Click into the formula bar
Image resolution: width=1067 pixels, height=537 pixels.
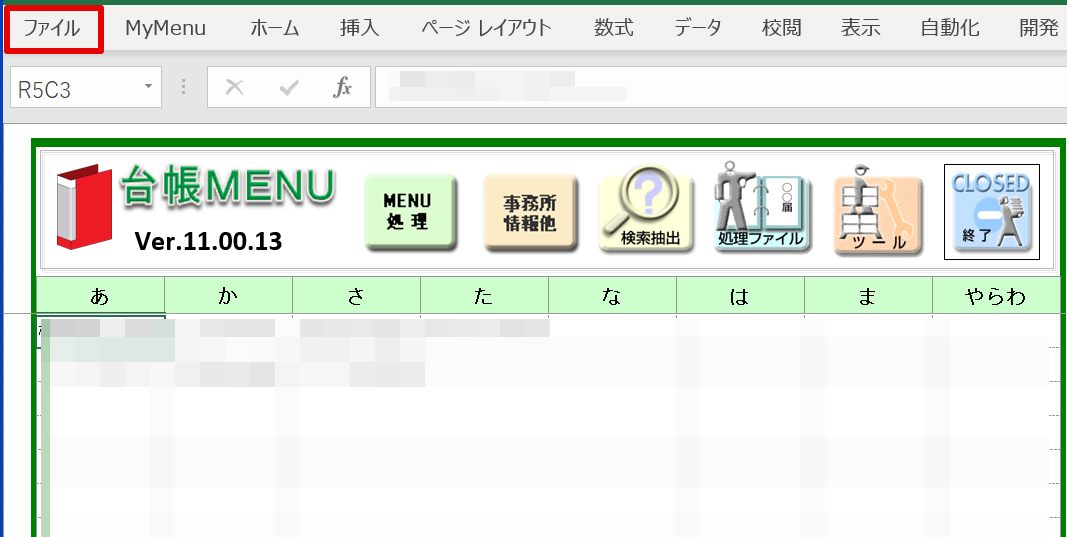click(721, 88)
